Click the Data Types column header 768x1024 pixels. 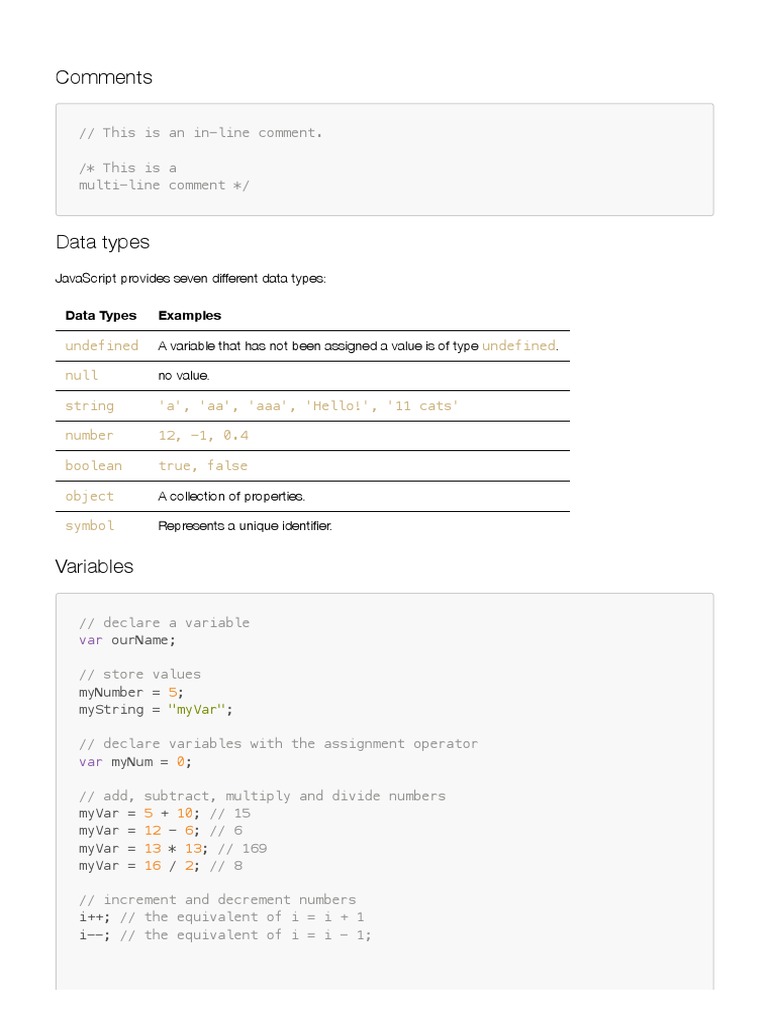point(101,315)
